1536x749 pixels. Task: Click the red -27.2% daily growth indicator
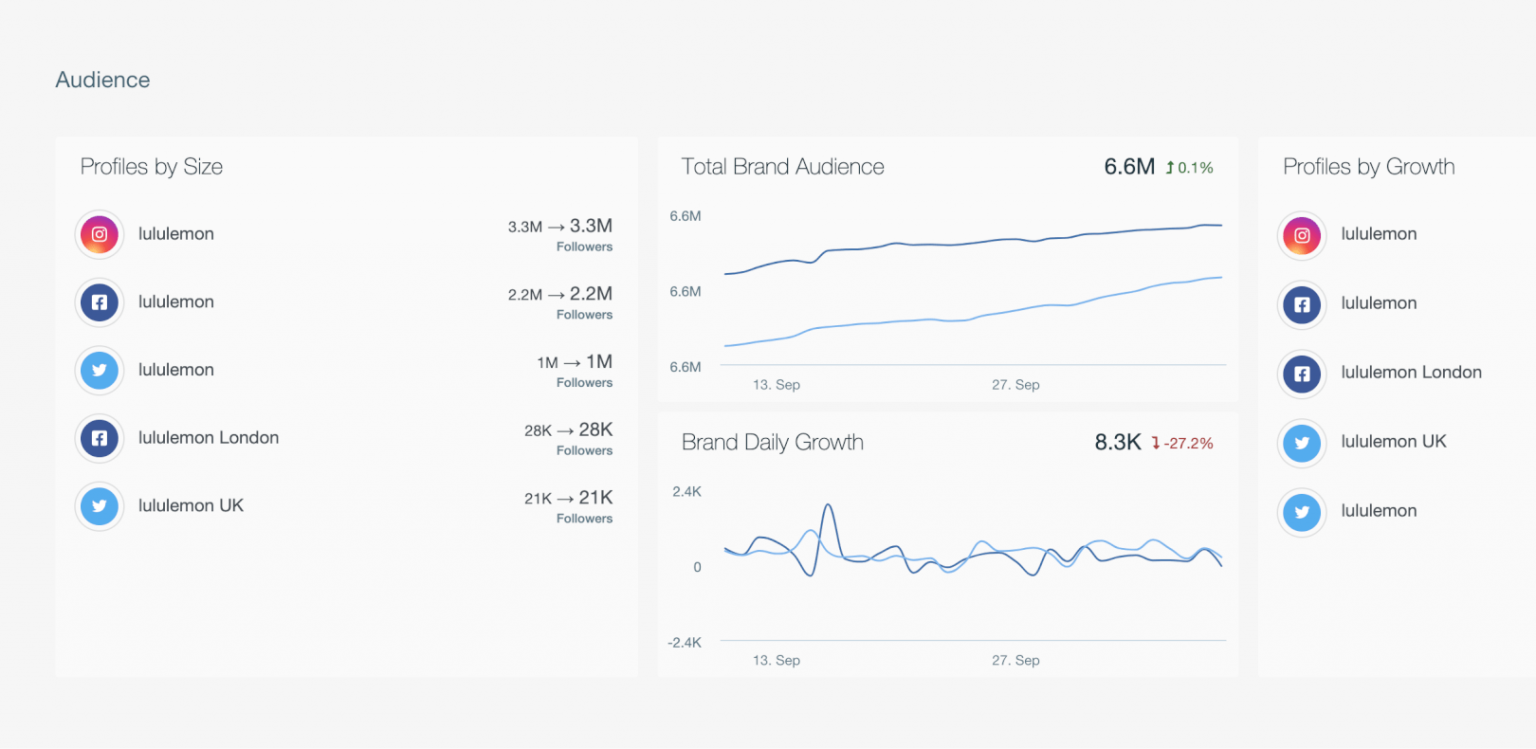tap(1182, 443)
